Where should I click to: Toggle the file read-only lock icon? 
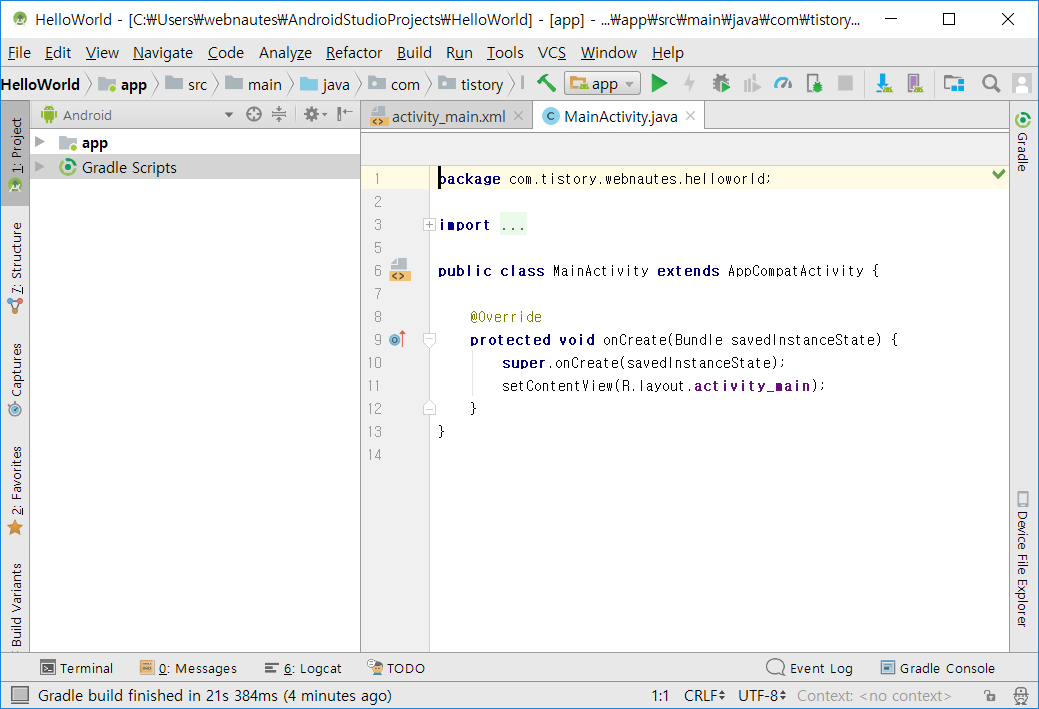(x=989, y=696)
